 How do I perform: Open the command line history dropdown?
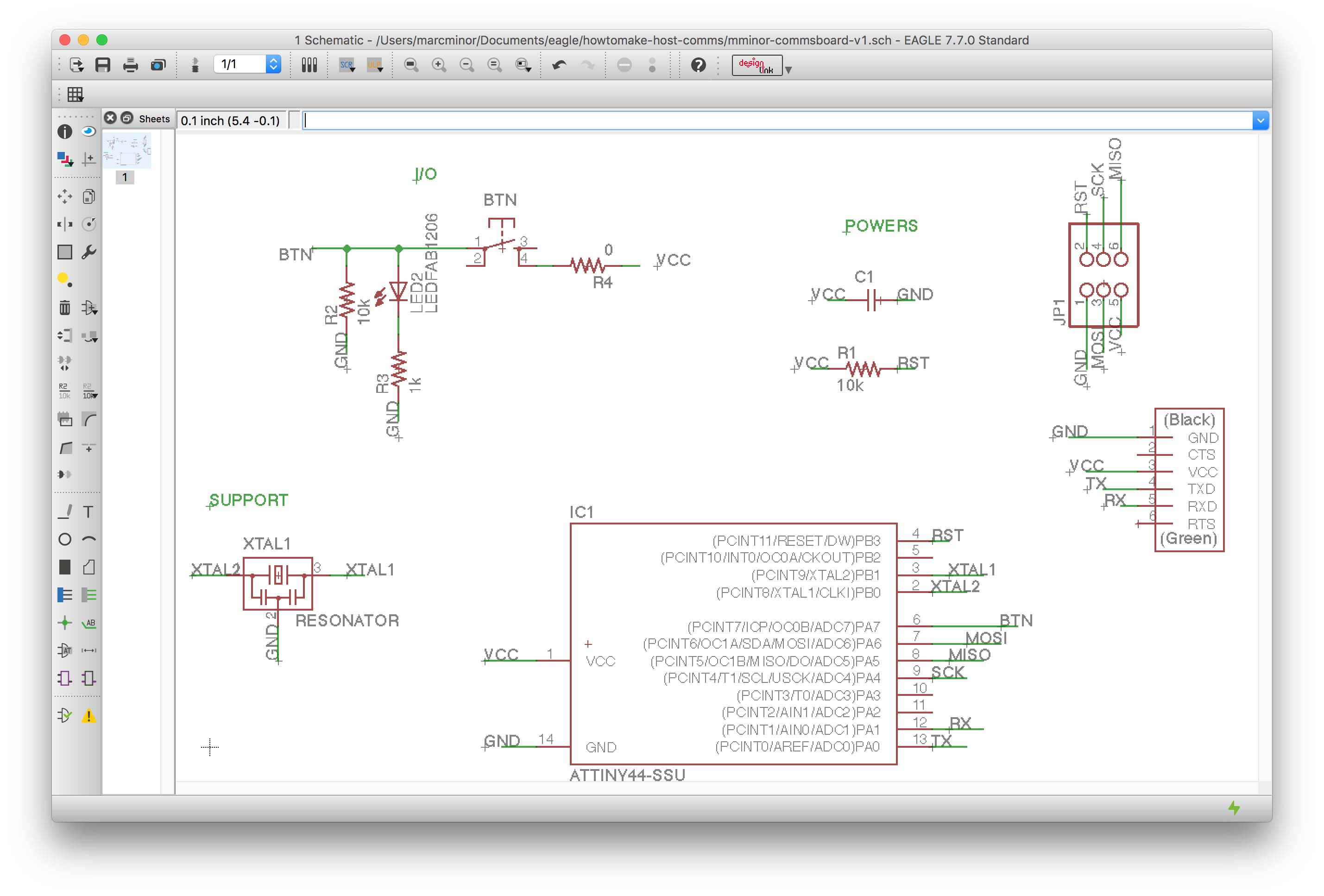tap(1260, 121)
